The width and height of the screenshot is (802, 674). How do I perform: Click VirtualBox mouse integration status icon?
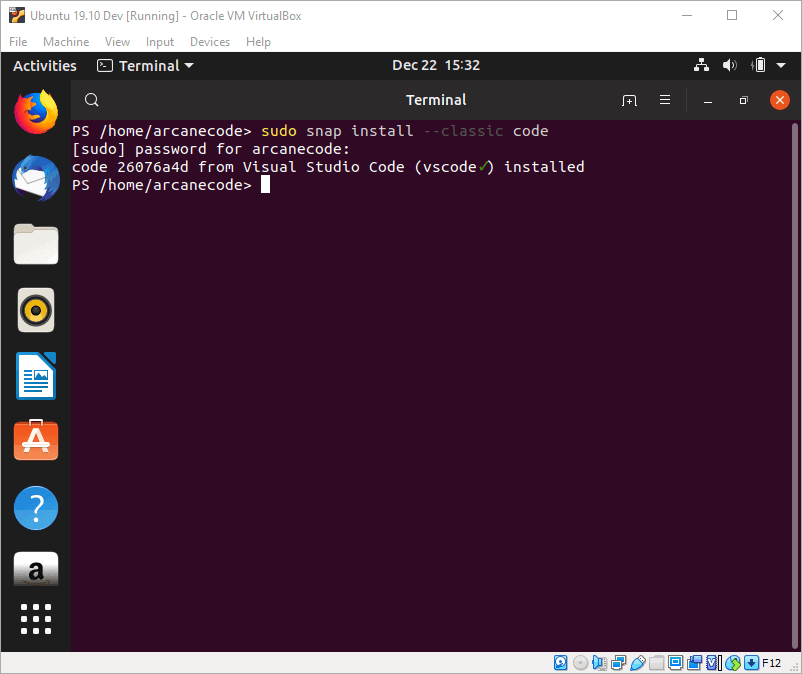coord(732,663)
